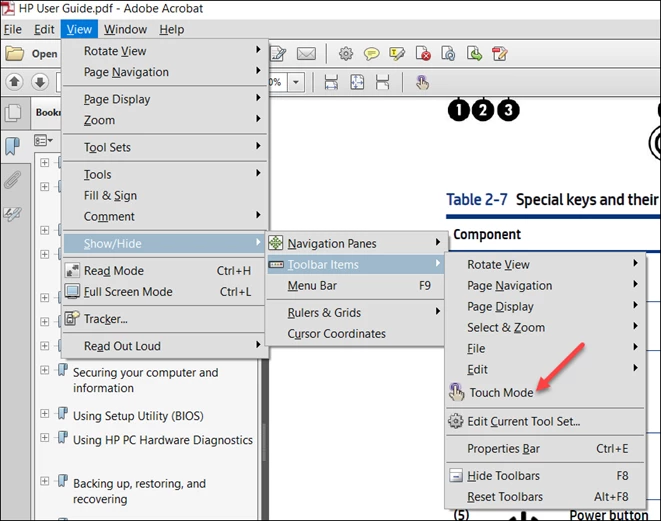This screenshot has width=661, height=521.
Task: Select Hide Toolbars F8 entry
Action: [545, 475]
